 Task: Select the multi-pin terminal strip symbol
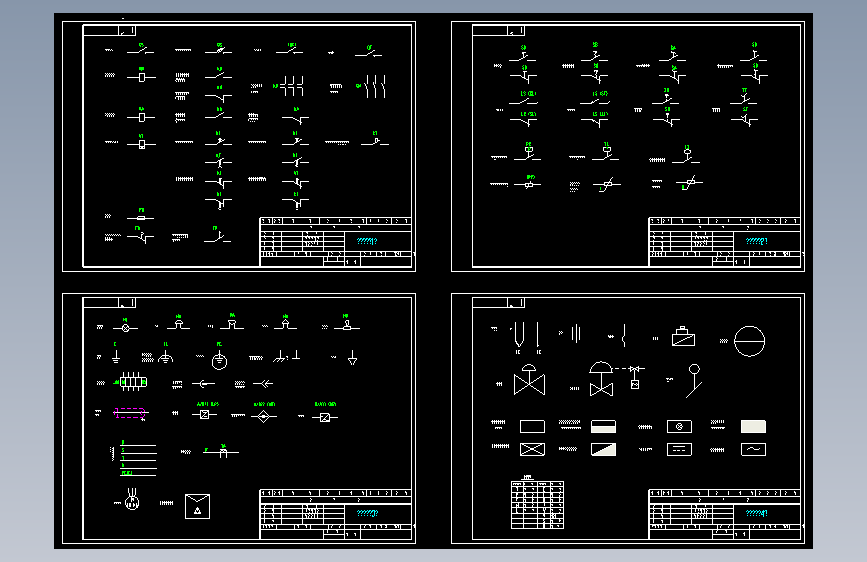[x=133, y=382]
